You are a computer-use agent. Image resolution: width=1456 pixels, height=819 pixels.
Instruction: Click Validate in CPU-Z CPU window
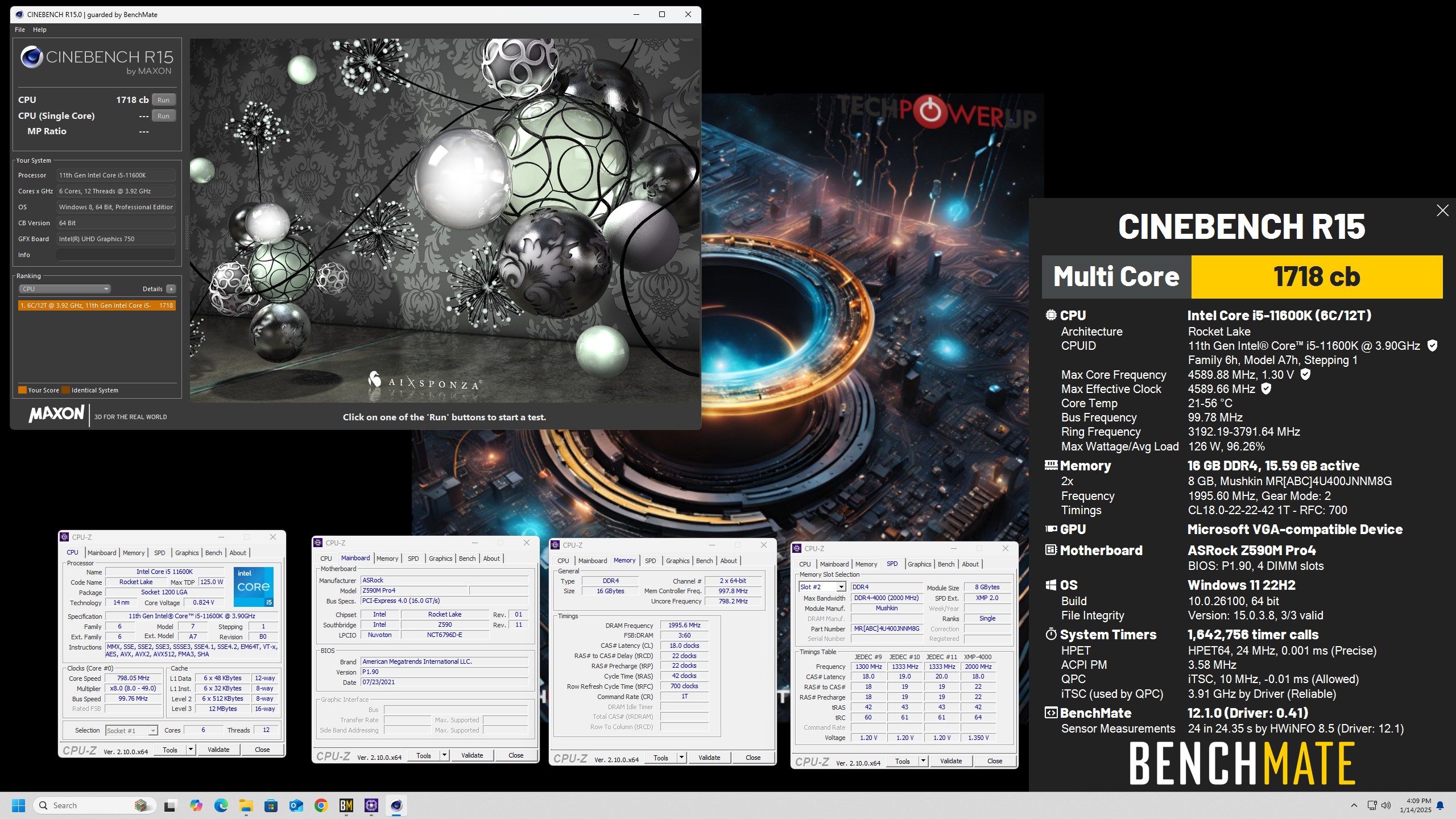[218, 750]
